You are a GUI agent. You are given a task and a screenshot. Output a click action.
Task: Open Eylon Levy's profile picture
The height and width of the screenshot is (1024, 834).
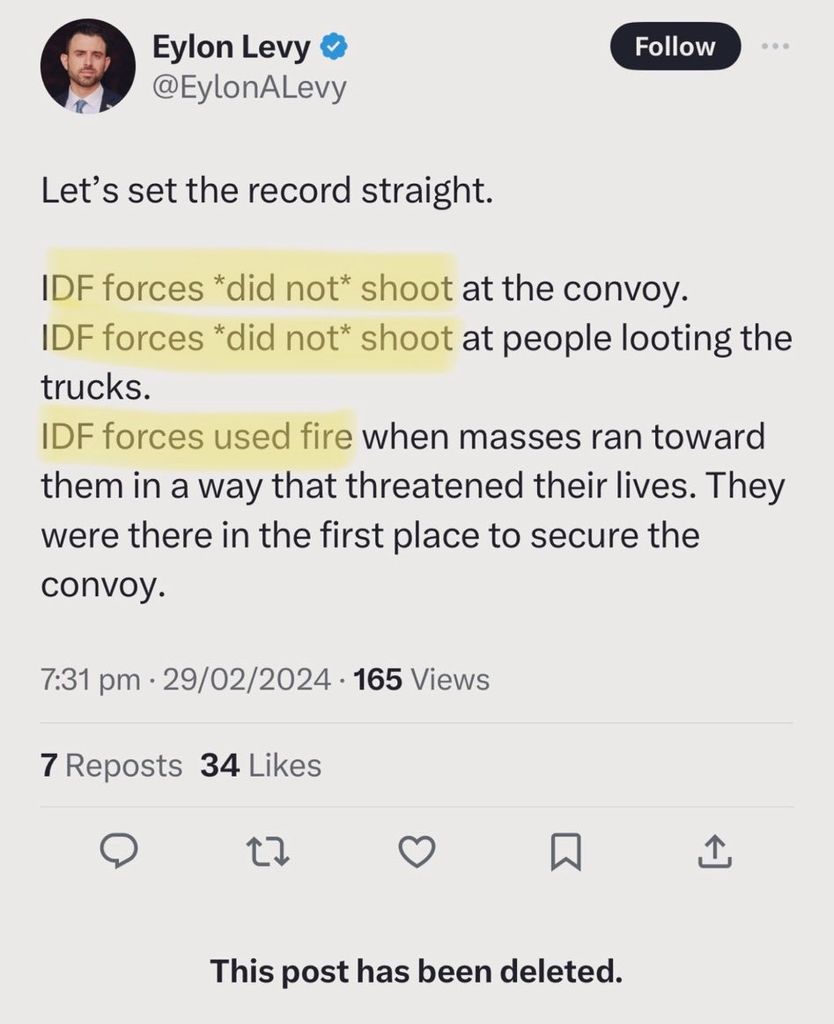[87, 65]
